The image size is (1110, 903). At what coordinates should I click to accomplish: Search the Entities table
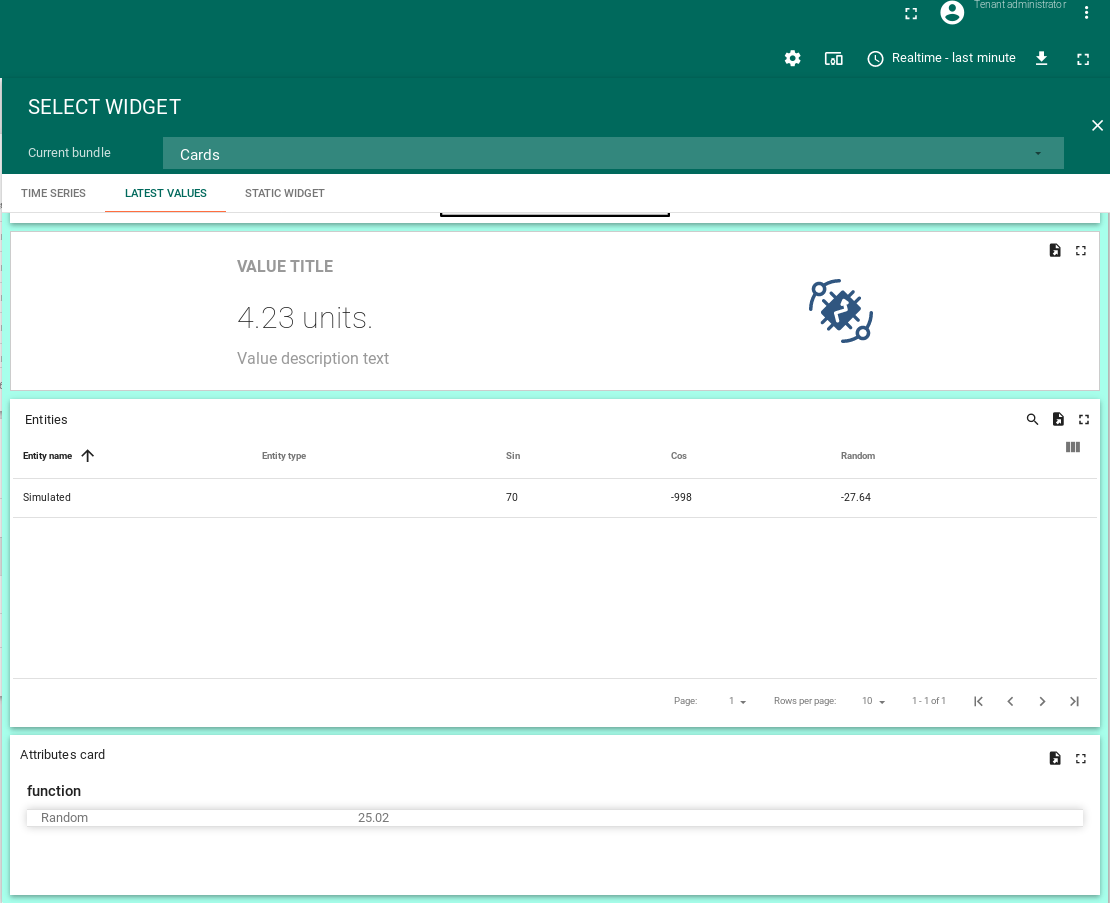pyautogui.click(x=1032, y=419)
